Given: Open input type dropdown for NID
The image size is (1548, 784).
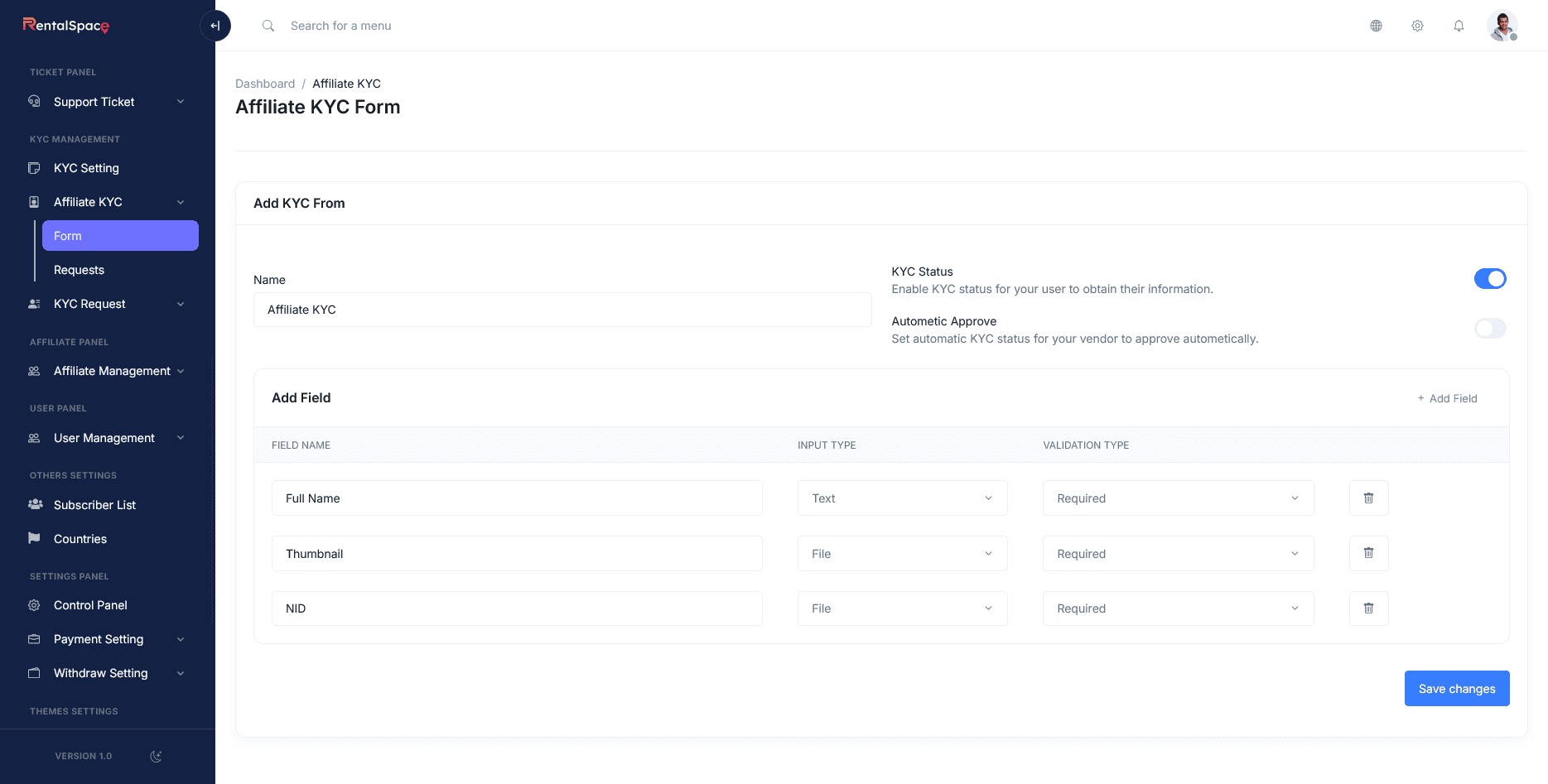Looking at the screenshot, I should tap(902, 608).
